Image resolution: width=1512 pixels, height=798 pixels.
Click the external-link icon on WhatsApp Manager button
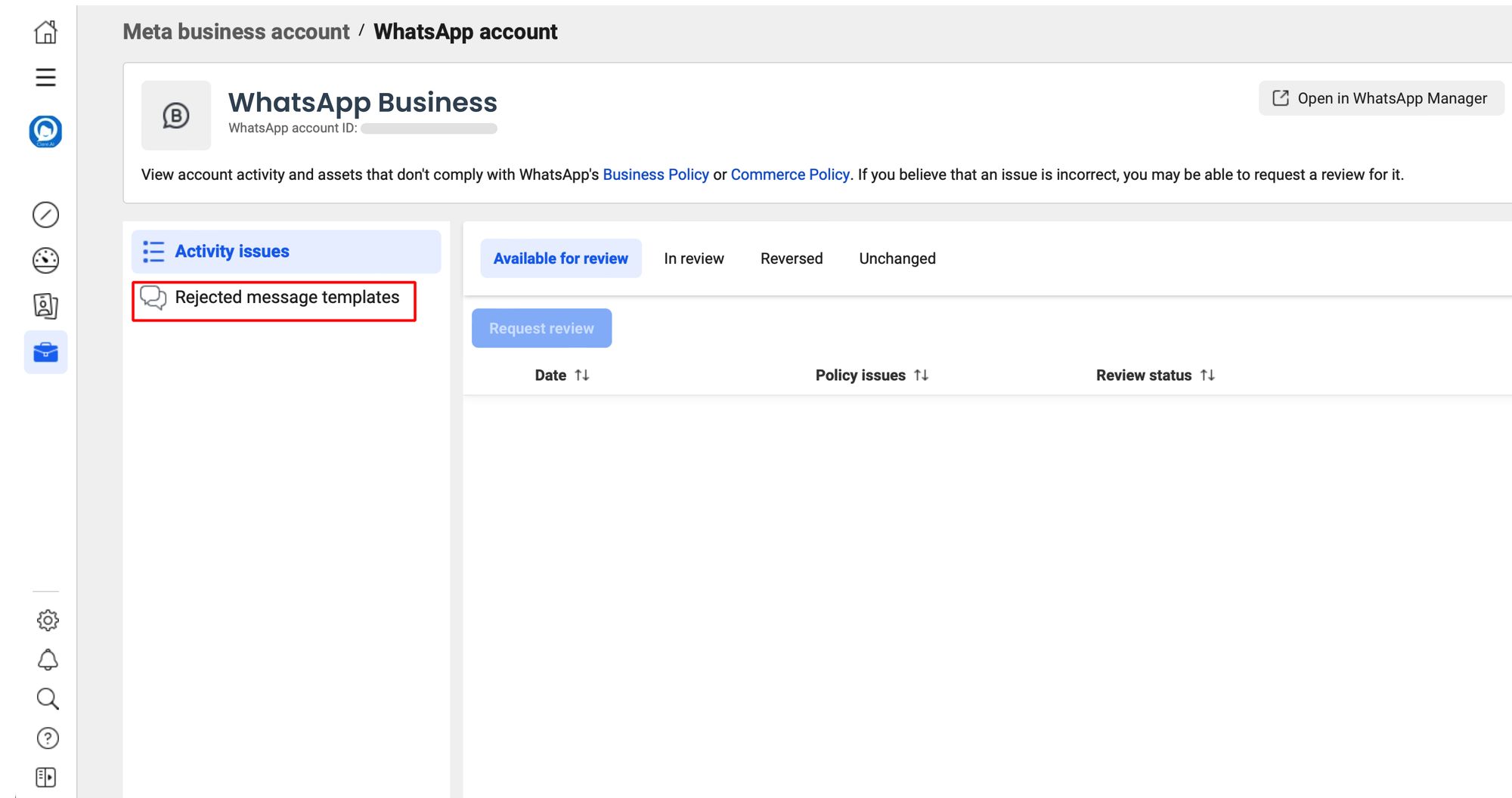[1281, 98]
